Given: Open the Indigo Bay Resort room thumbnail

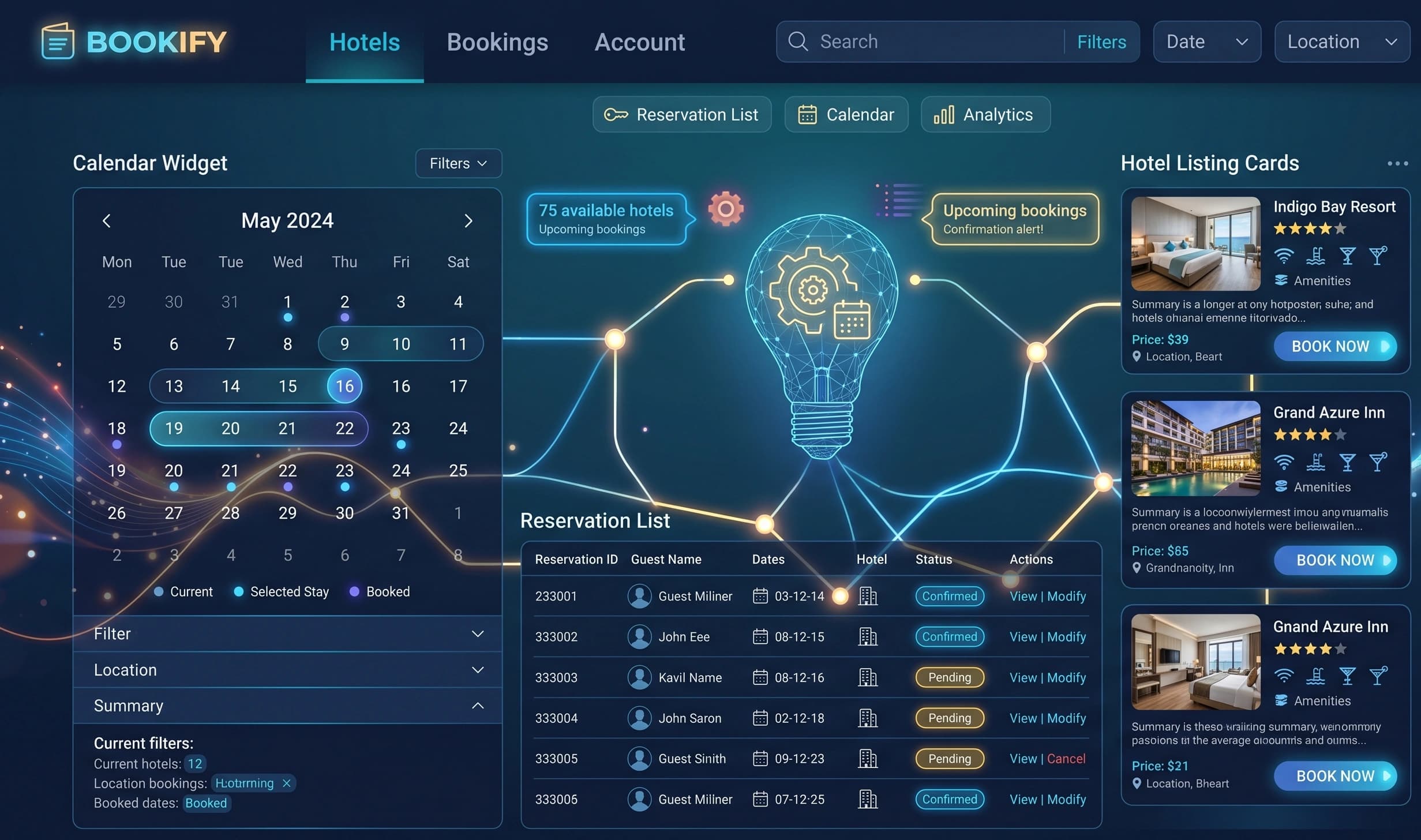Looking at the screenshot, I should tap(1195, 243).
